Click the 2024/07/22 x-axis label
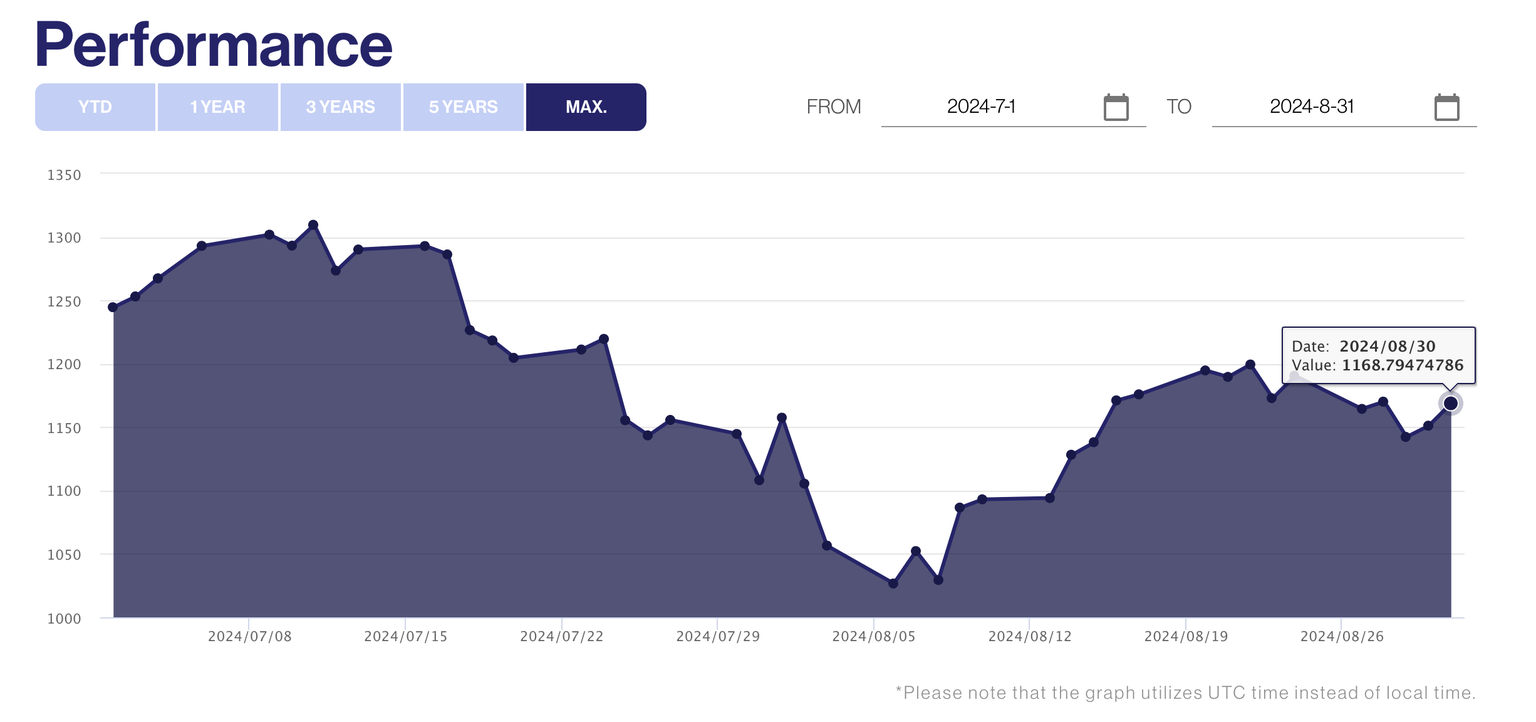 tap(561, 635)
